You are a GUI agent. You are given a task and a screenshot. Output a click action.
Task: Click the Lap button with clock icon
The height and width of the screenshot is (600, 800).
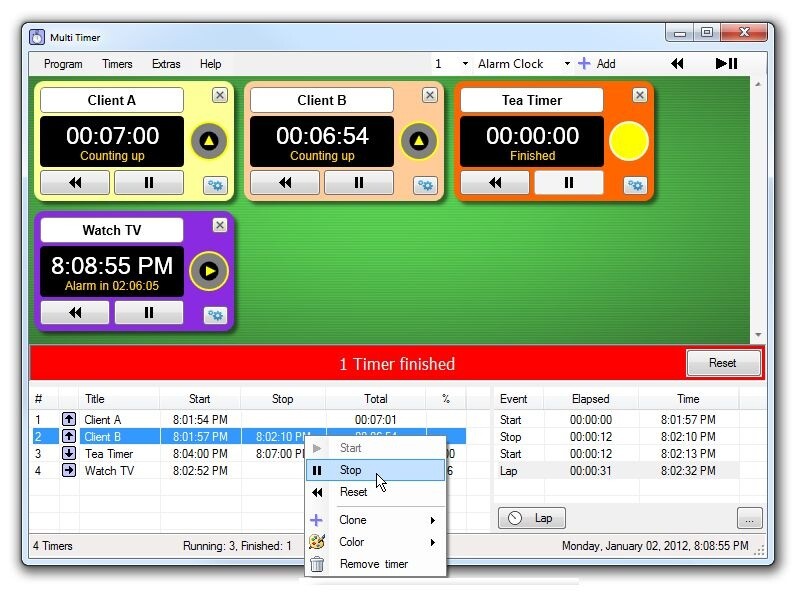[531, 517]
